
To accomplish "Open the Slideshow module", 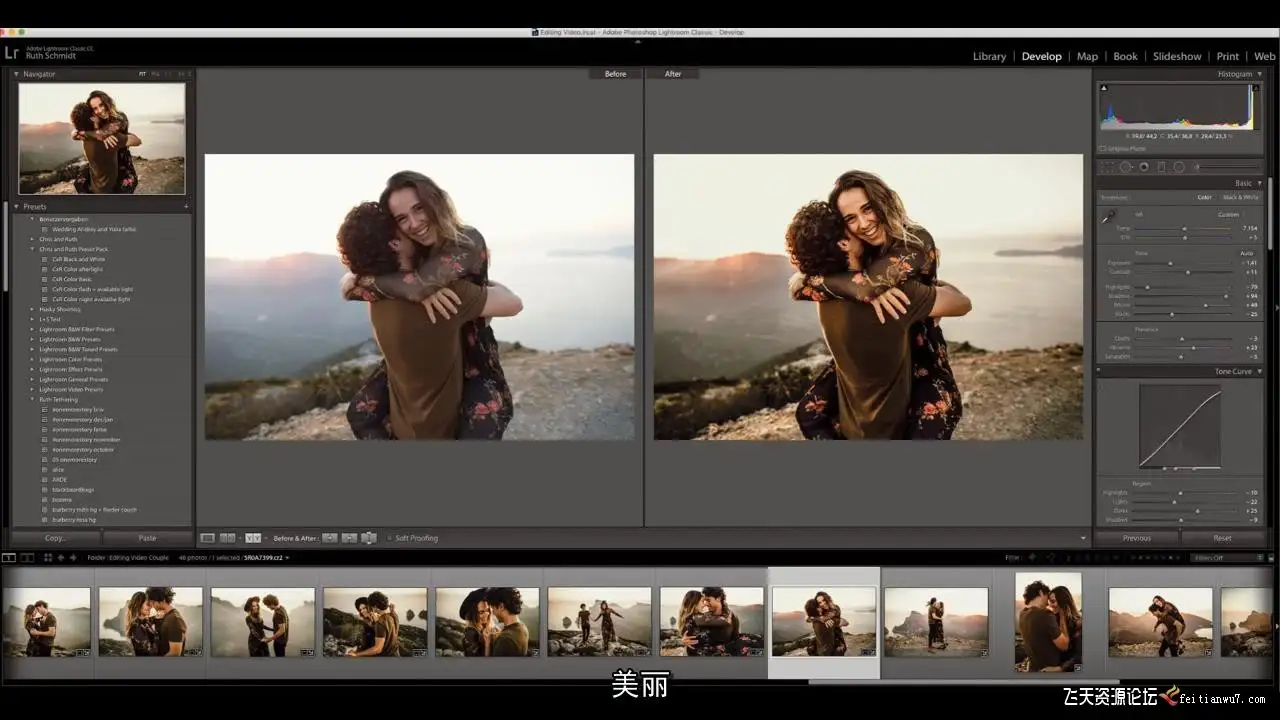I will pos(1177,56).
